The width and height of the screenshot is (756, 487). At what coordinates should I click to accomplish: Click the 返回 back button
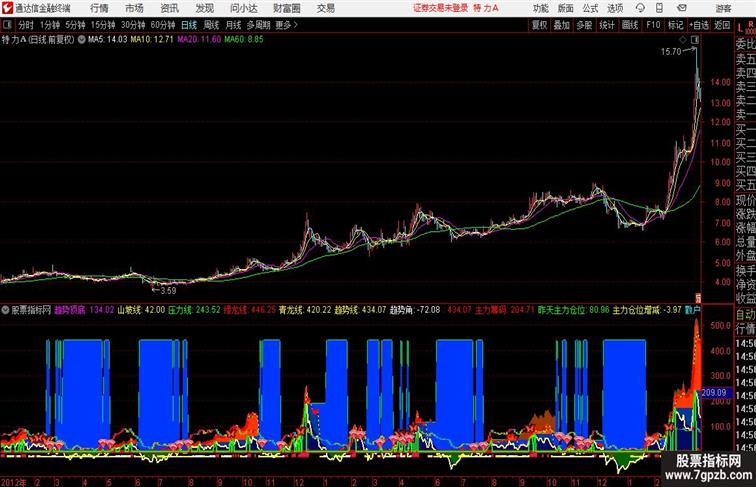click(x=722, y=25)
